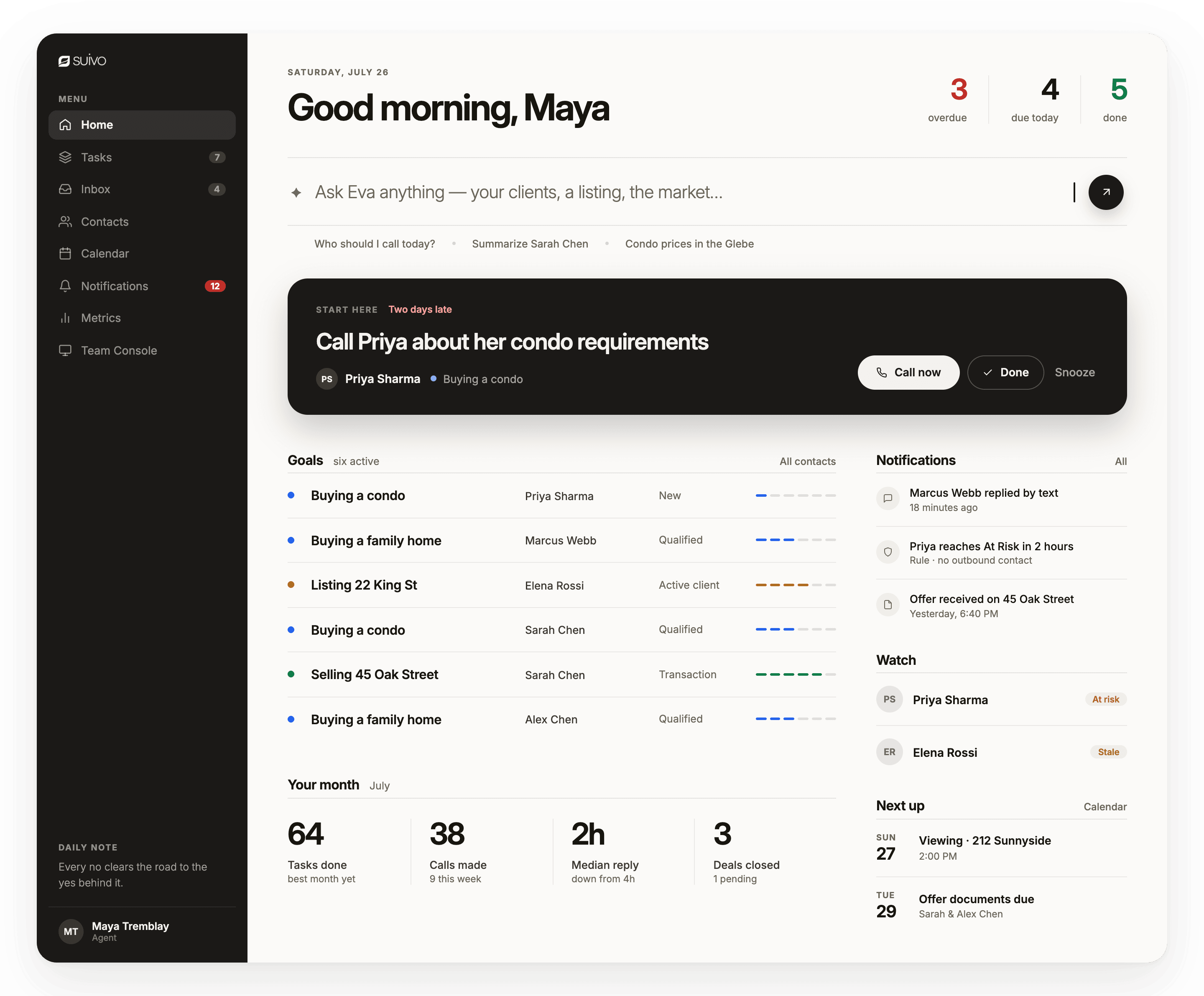Select the 'Summarize Sarah Chen' suggestion

tap(530, 244)
